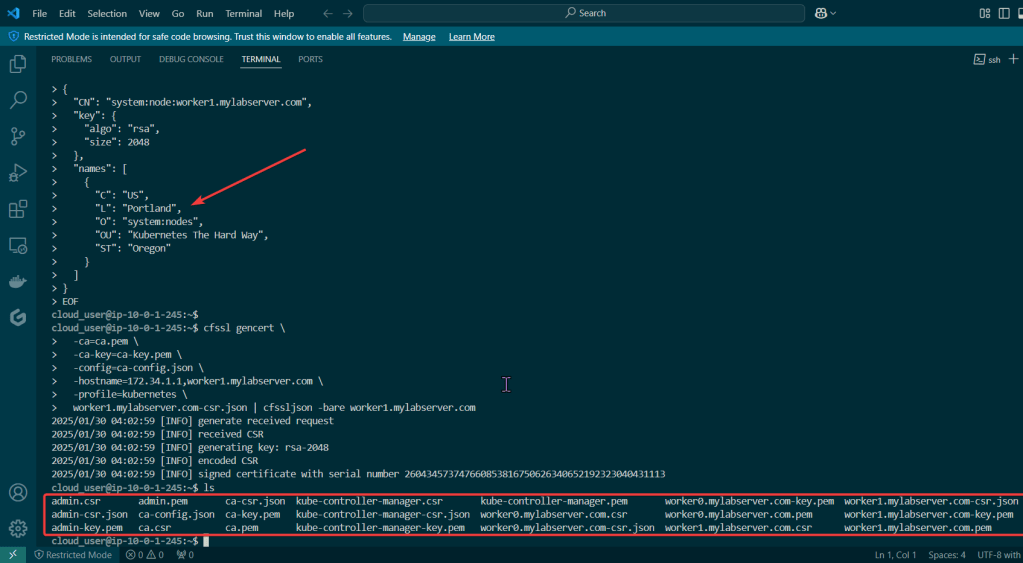Open the Explorer view in activity bar

17,64
